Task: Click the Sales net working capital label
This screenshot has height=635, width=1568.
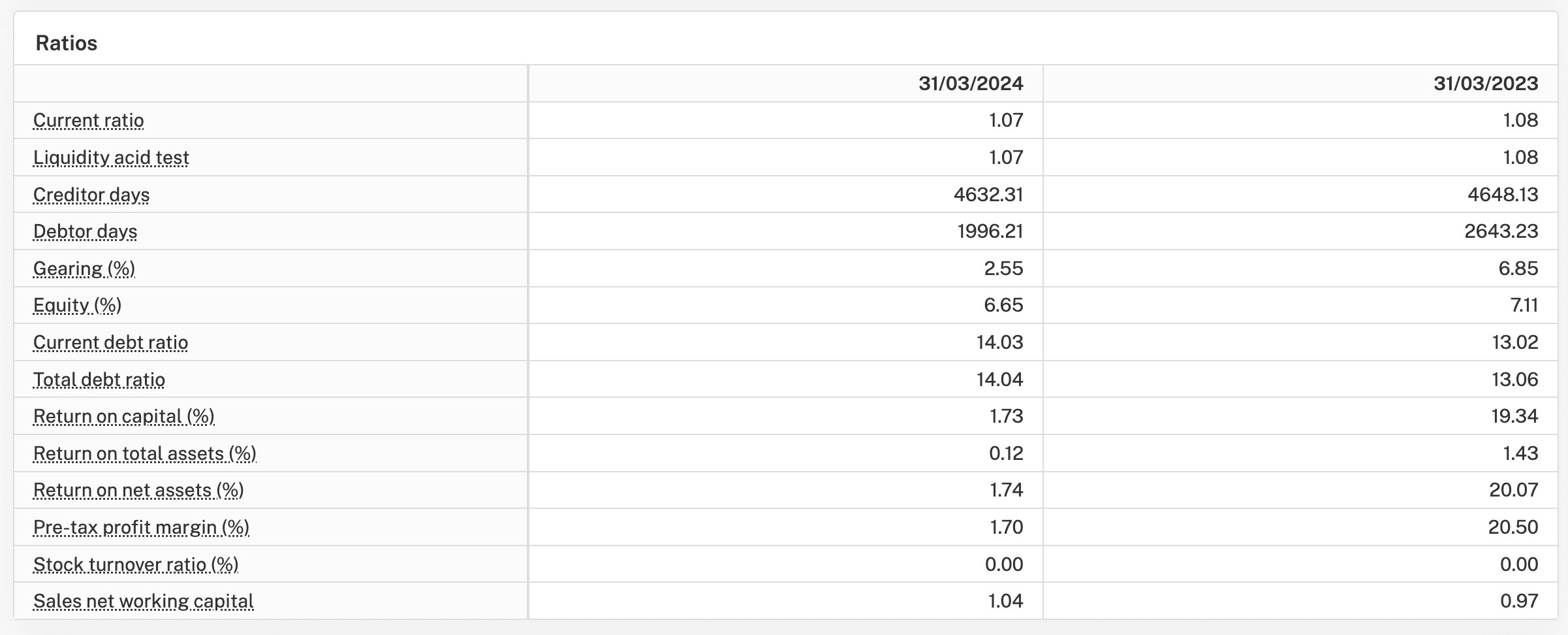Action: [x=143, y=602]
